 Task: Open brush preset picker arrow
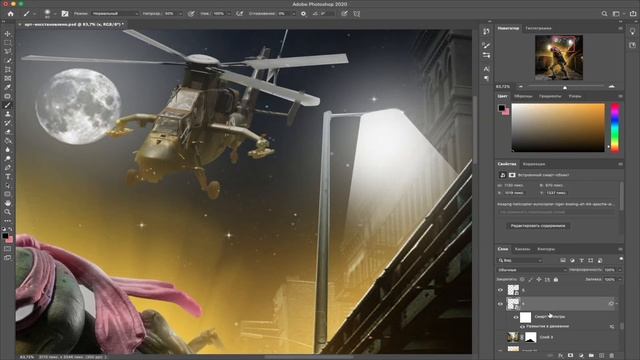coord(55,13)
